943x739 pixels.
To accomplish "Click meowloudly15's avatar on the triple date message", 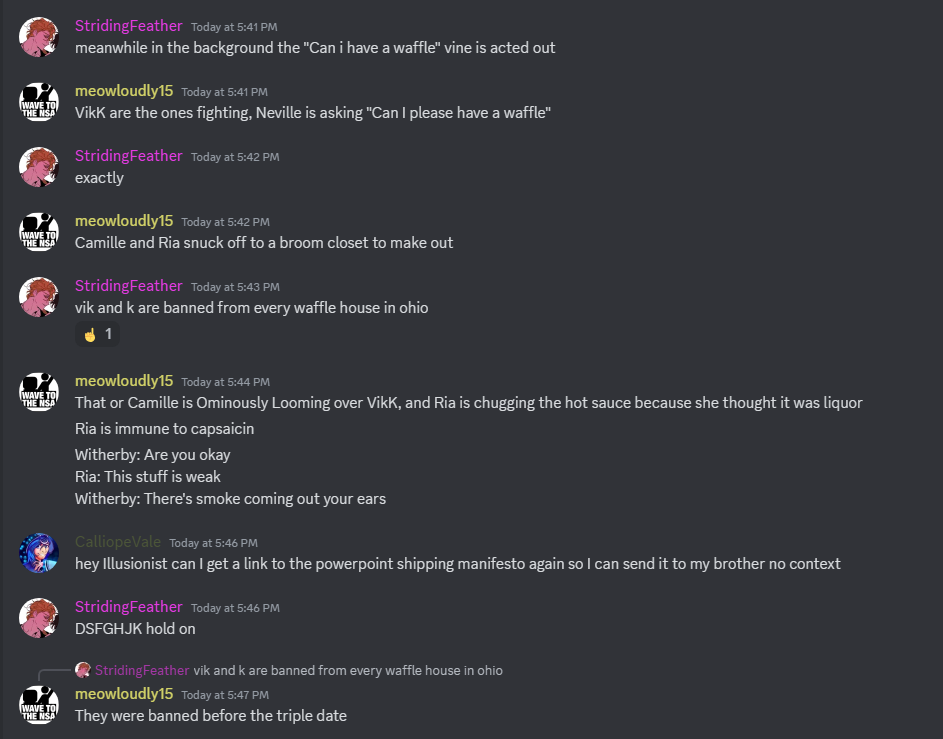I will 39,705.
